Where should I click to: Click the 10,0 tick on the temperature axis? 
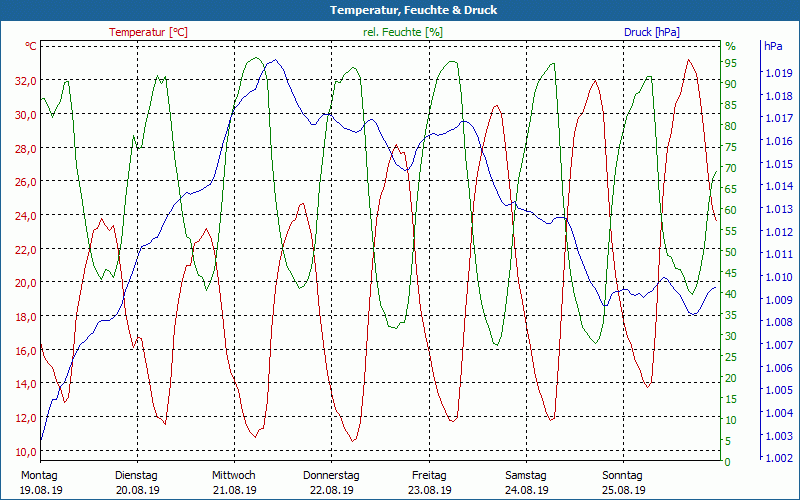(26, 451)
